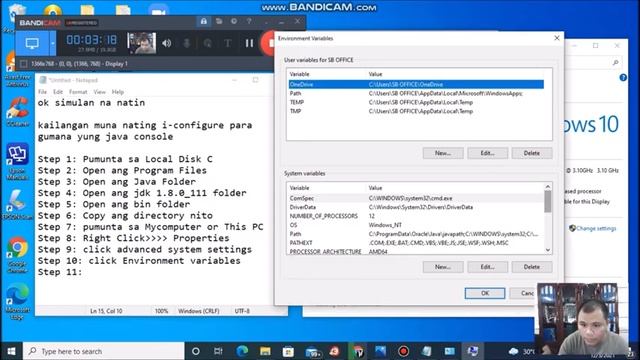
Task: Select NUMBER_OF_PROCESSORS system variable
Action: (x=416, y=216)
